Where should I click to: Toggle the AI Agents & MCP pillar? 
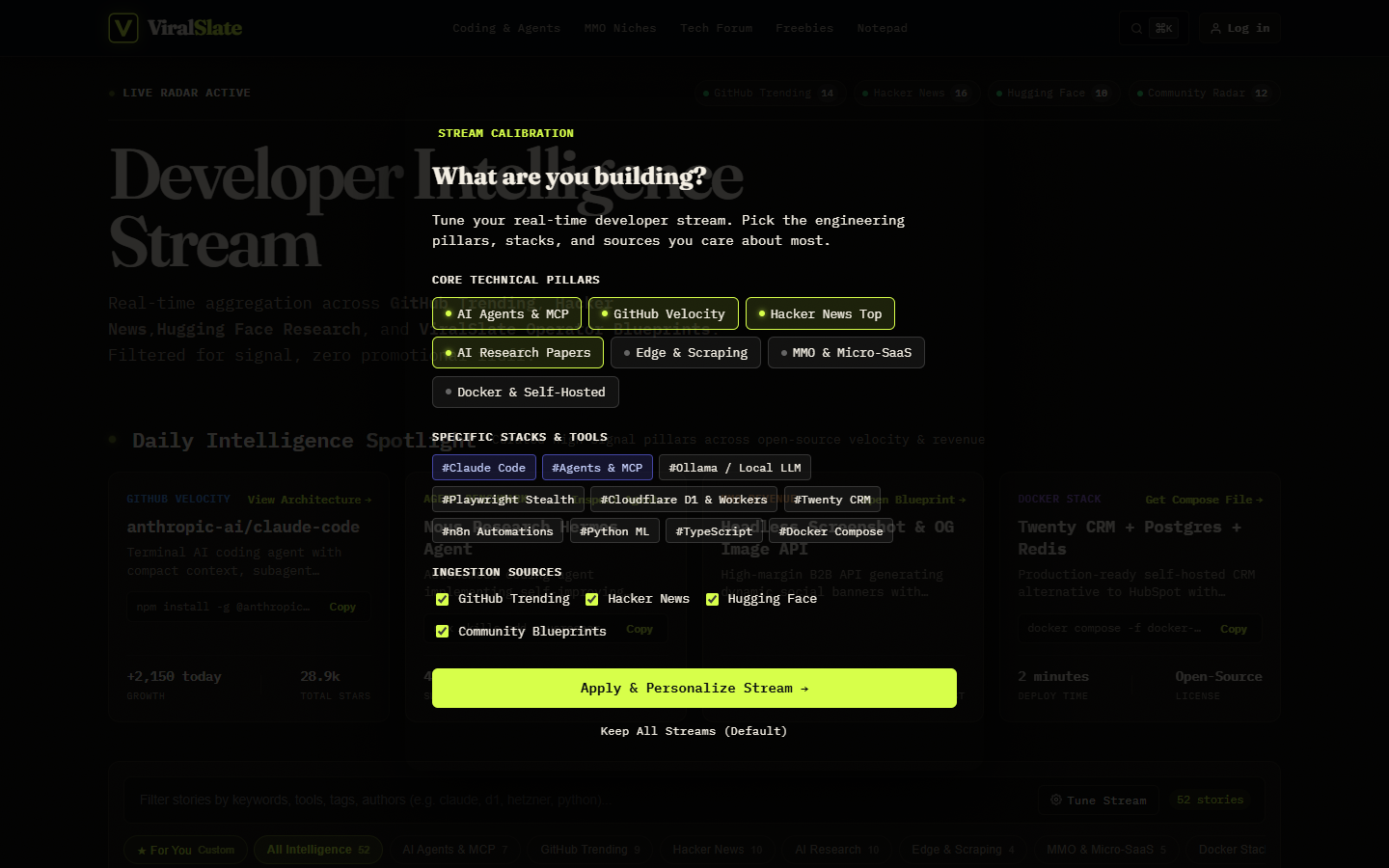506,313
